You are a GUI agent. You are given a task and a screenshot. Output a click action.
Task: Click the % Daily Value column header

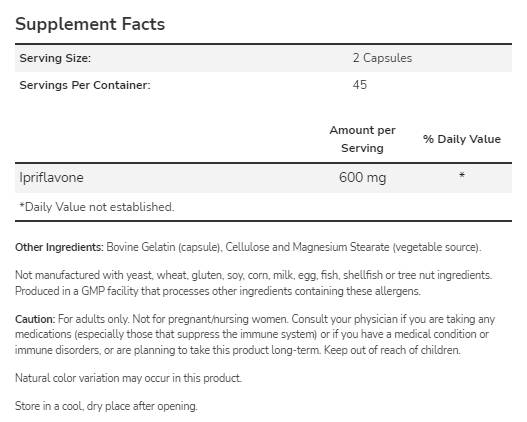pos(462,139)
